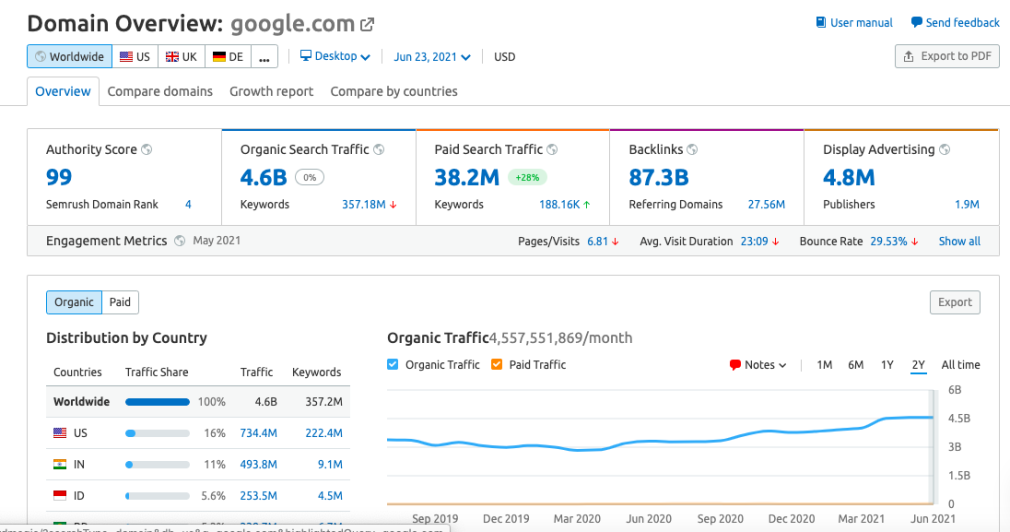Select DE database button
The height and width of the screenshot is (532, 1010).
point(228,57)
